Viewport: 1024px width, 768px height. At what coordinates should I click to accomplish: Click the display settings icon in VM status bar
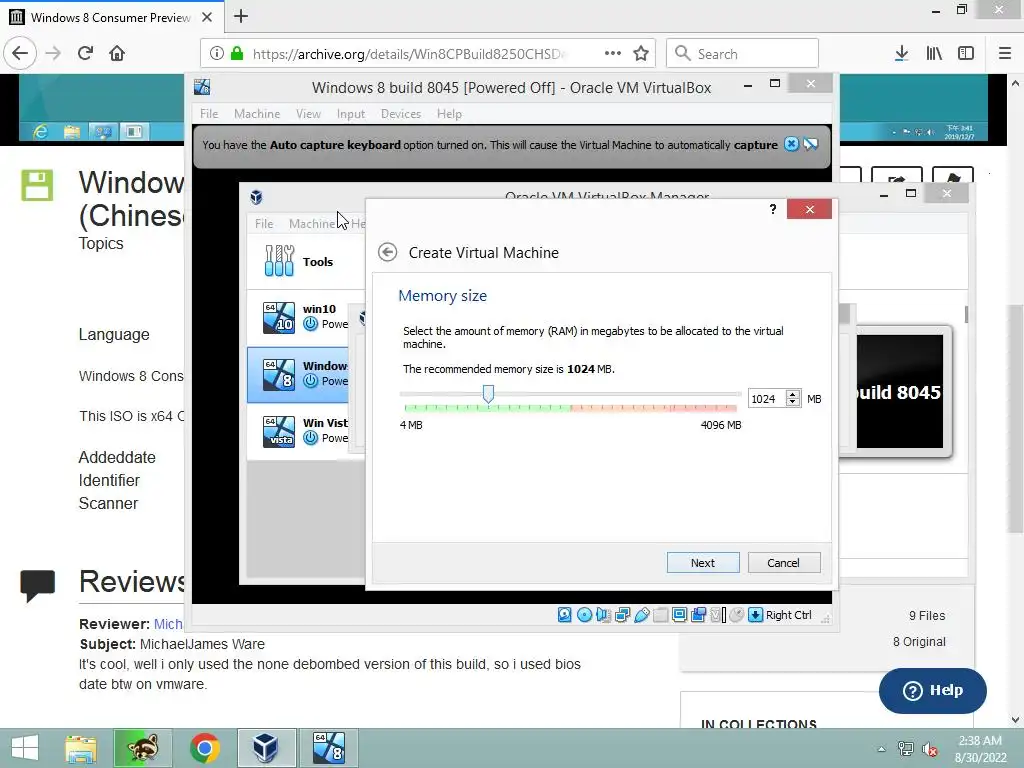tap(679, 615)
